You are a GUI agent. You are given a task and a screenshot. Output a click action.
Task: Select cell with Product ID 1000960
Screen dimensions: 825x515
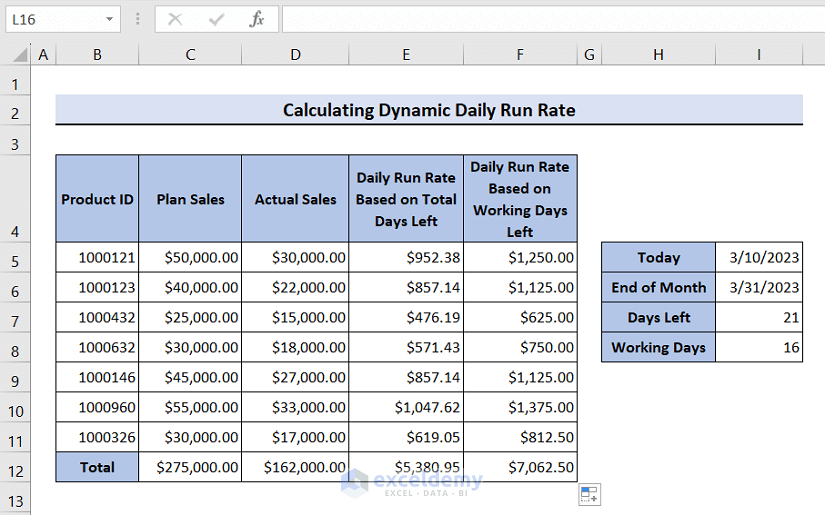click(97, 407)
